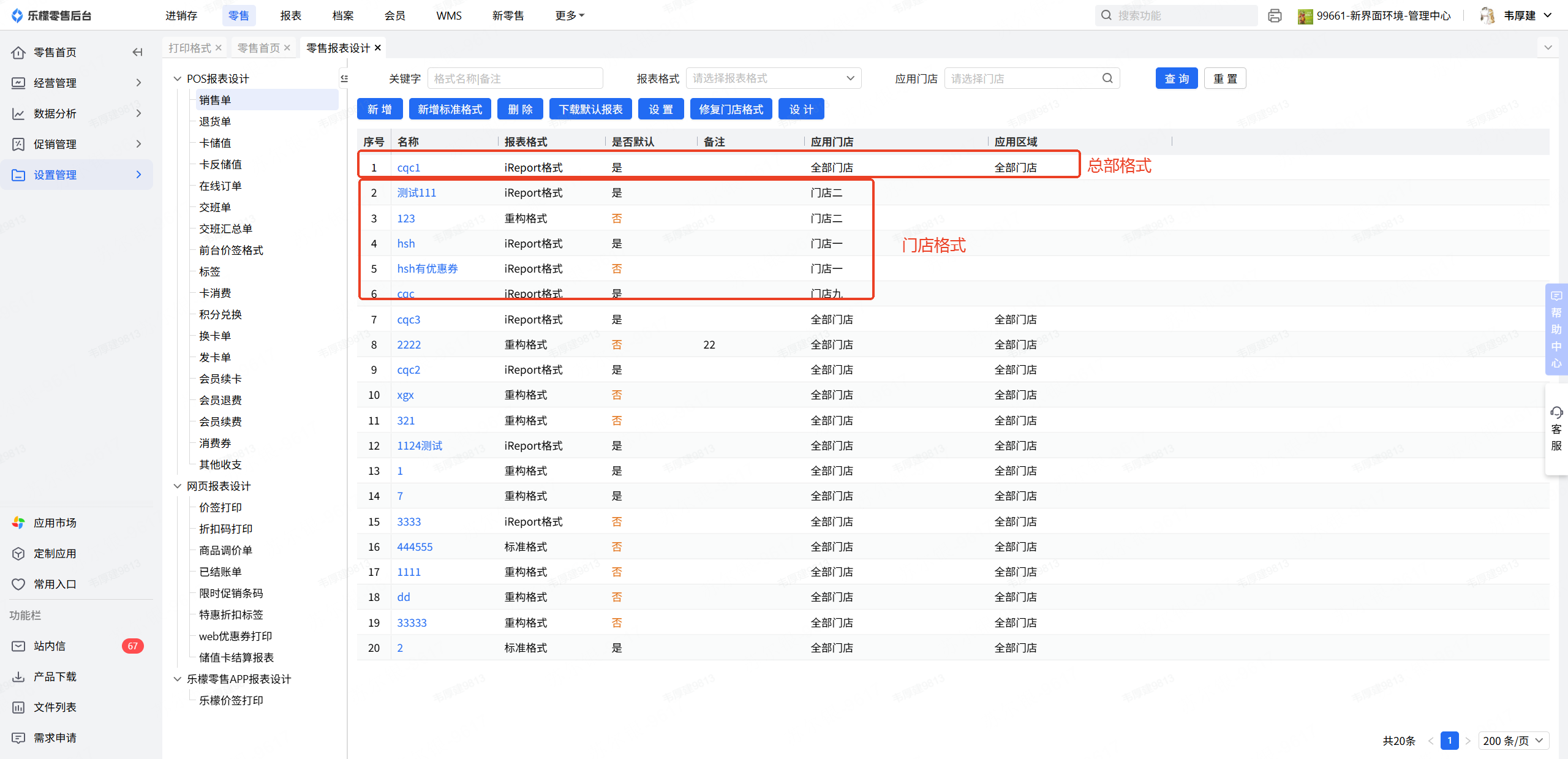Click the 产品下载 download icon
The image size is (1568, 759).
pyautogui.click(x=18, y=676)
